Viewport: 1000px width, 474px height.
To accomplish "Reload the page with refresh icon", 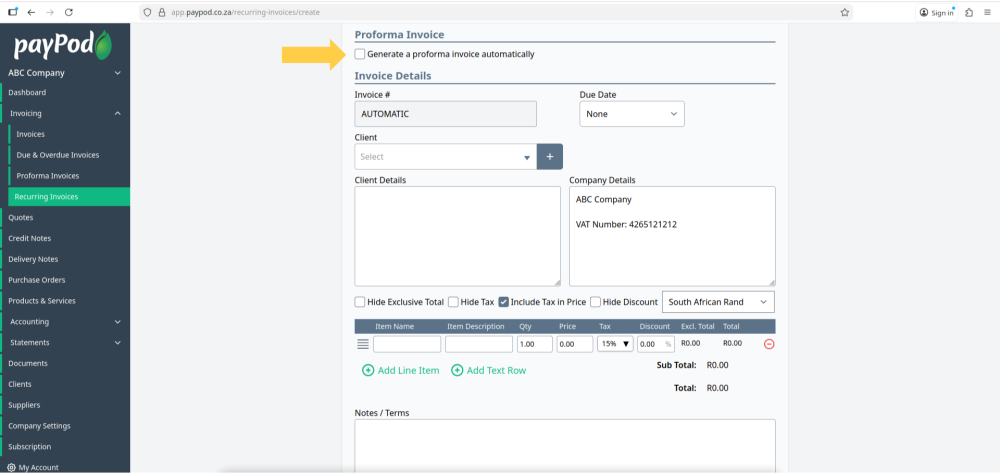I will (69, 12).
